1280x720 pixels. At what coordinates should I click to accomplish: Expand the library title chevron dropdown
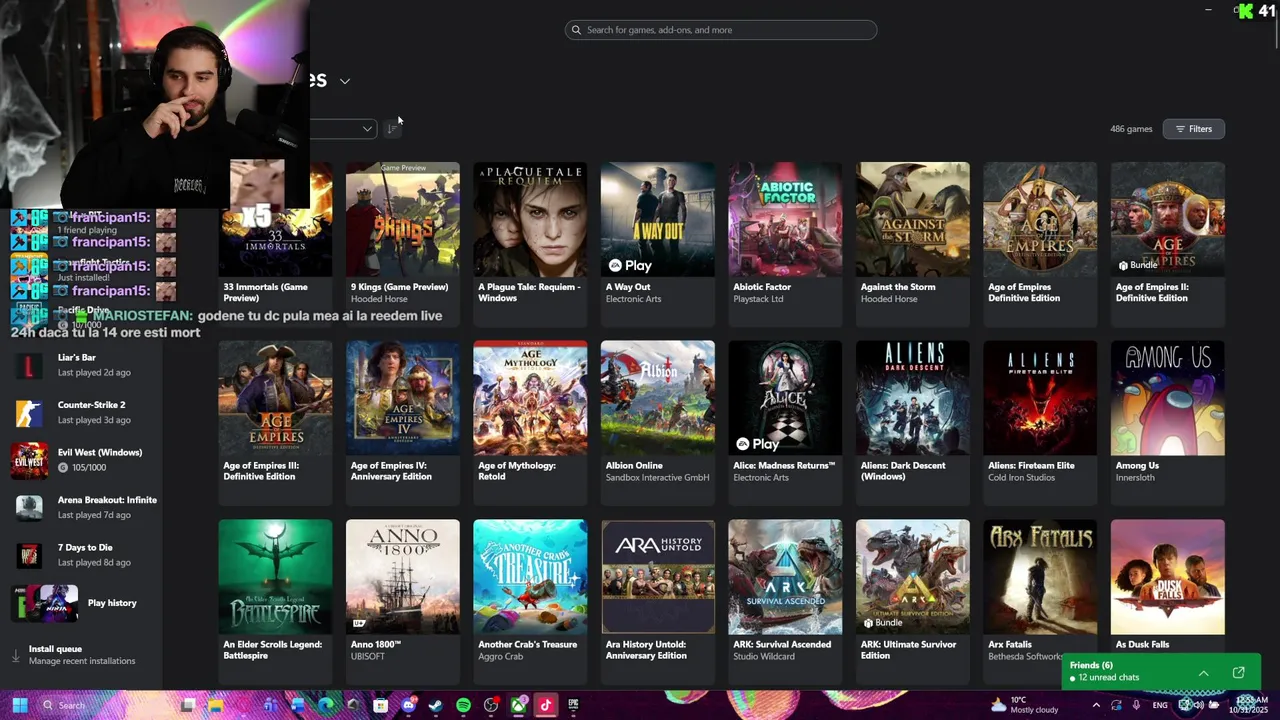(x=345, y=81)
